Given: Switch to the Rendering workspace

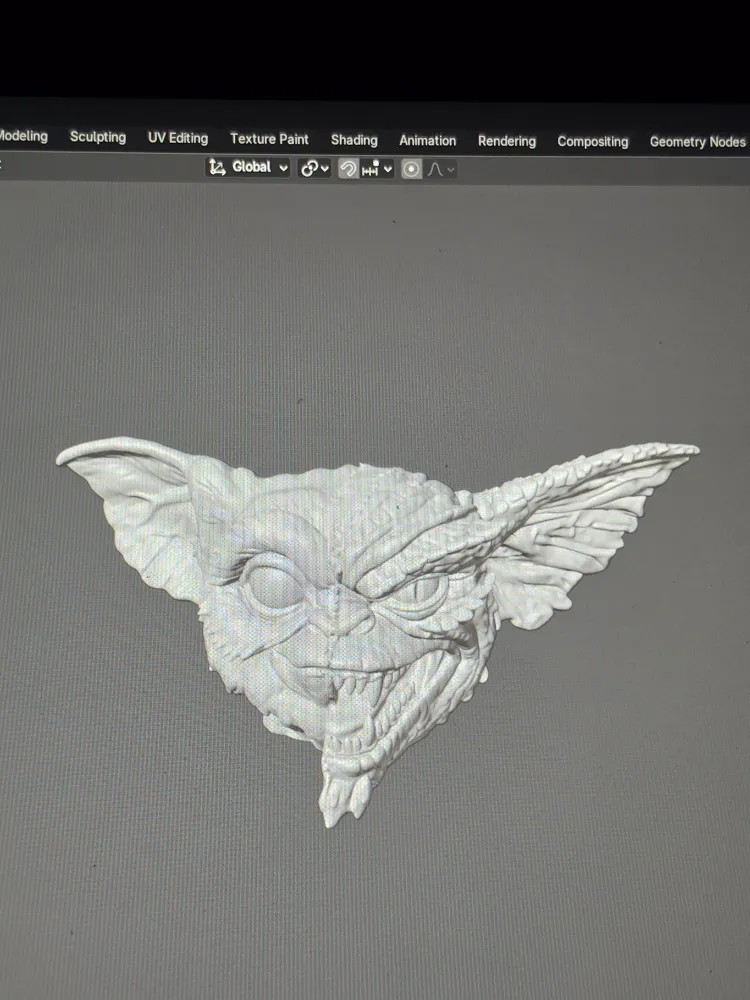Looking at the screenshot, I should click(x=507, y=141).
